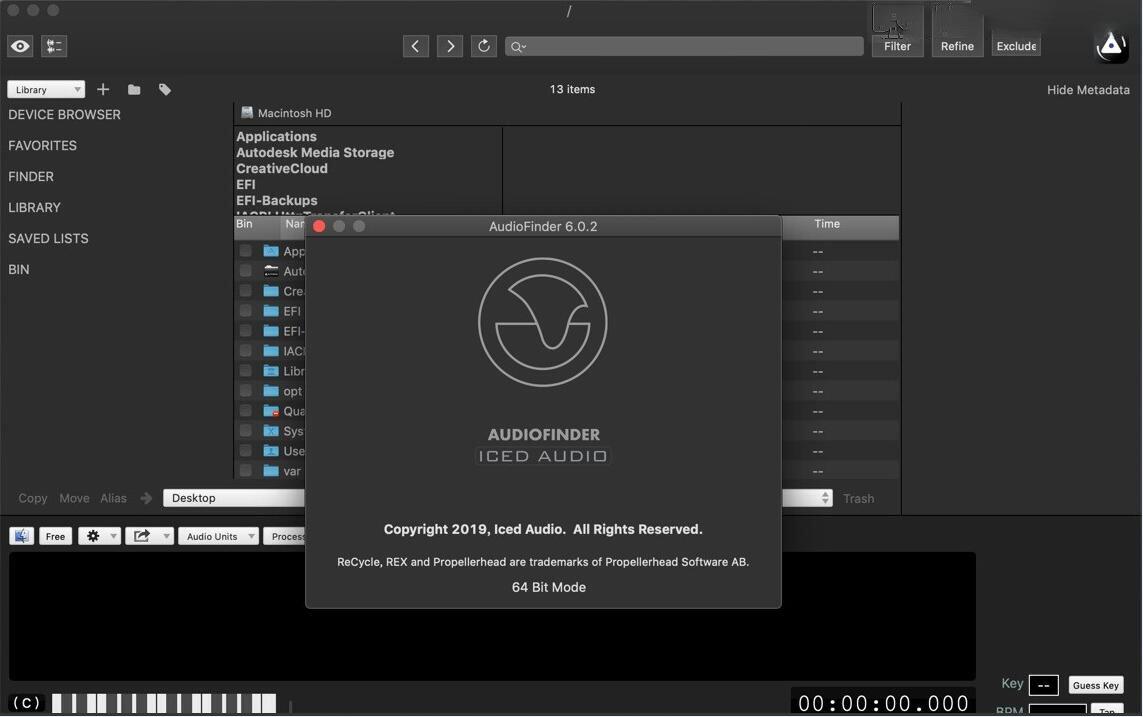Click the Exclude button
This screenshot has width=1143, height=717.
[x=1016, y=46]
